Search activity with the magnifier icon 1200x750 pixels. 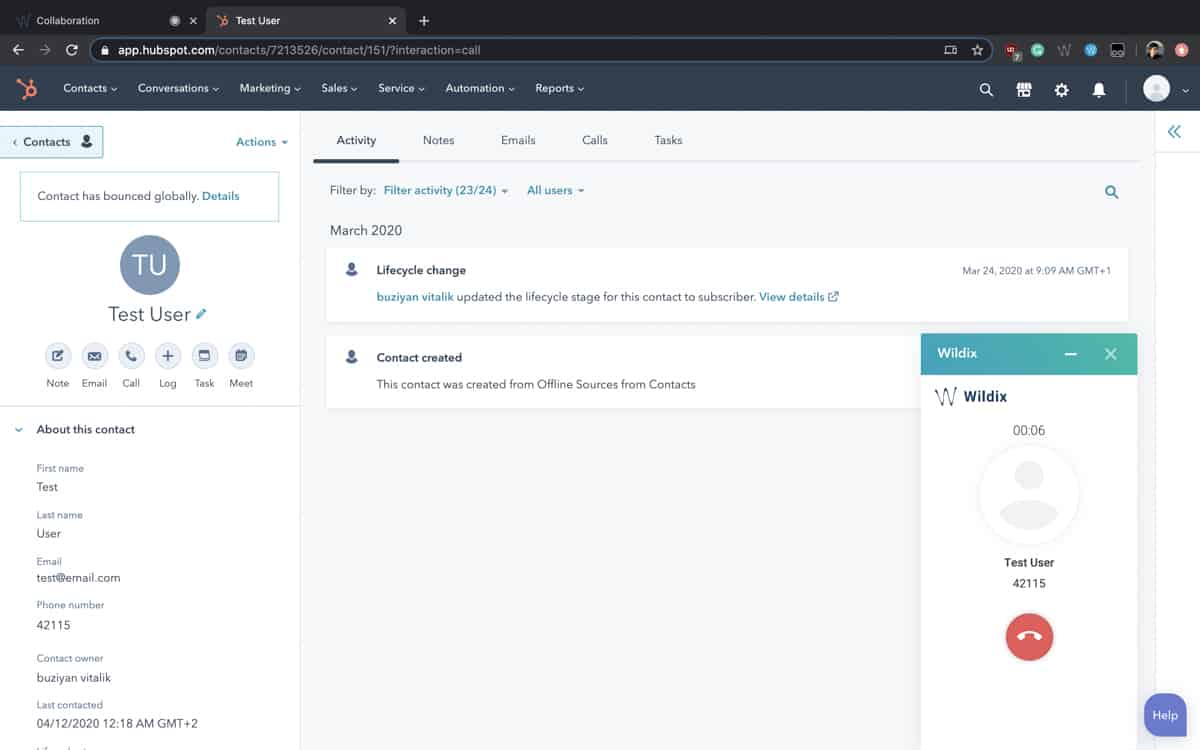pos(1111,192)
